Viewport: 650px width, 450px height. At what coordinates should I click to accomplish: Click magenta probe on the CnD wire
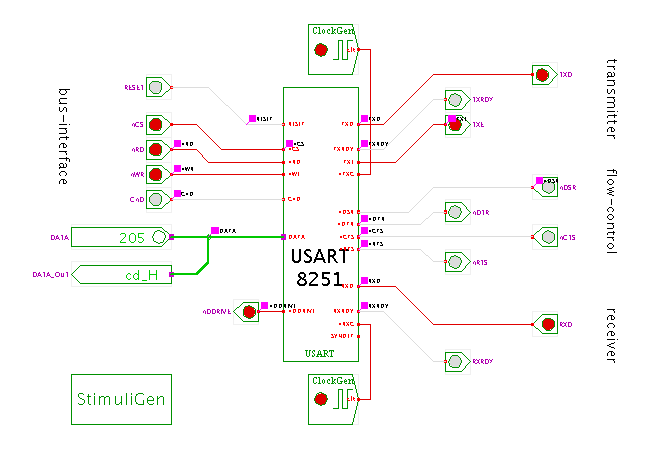tap(177, 194)
